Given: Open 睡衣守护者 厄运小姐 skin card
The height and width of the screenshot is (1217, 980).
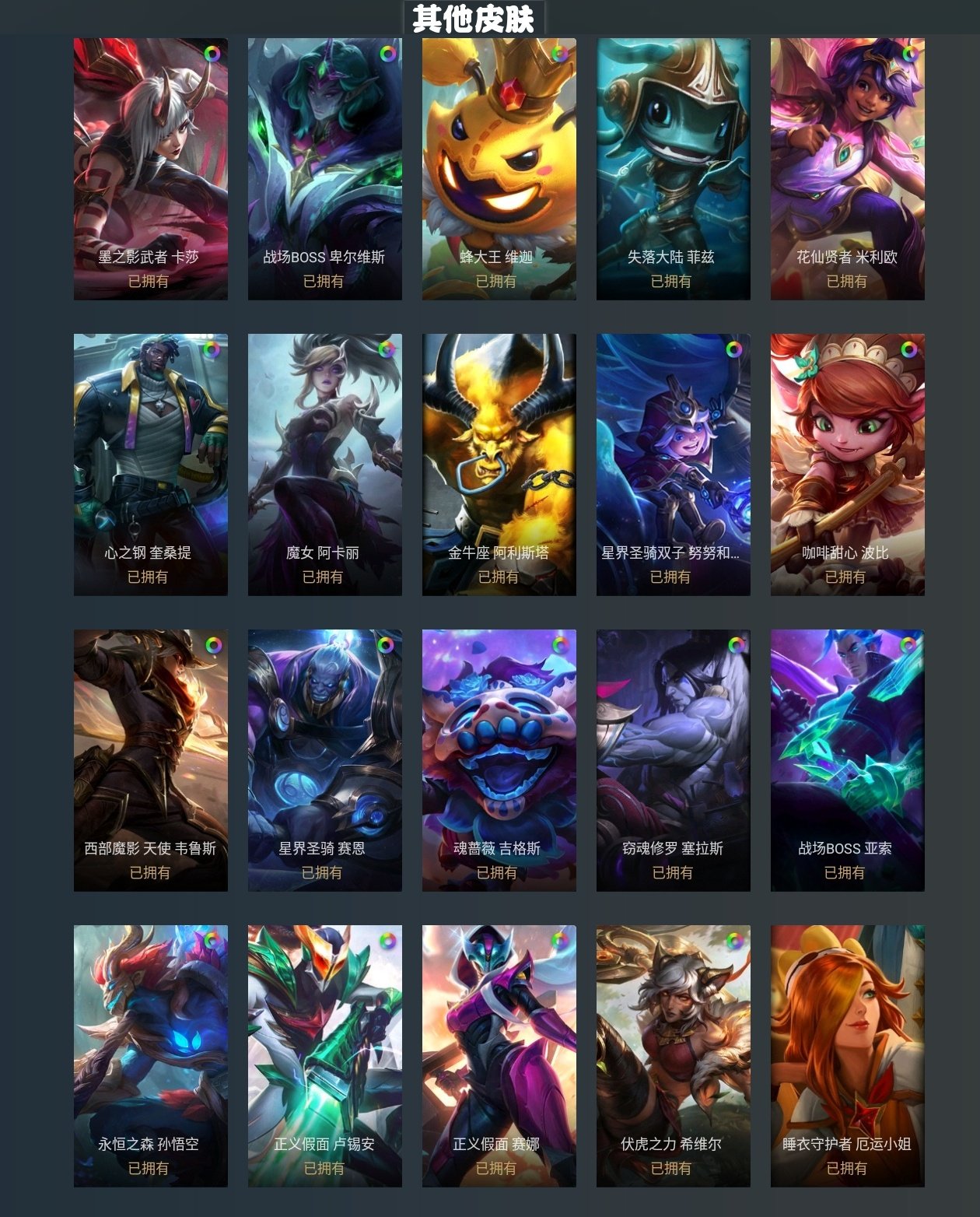Looking at the screenshot, I should (x=848, y=1056).
